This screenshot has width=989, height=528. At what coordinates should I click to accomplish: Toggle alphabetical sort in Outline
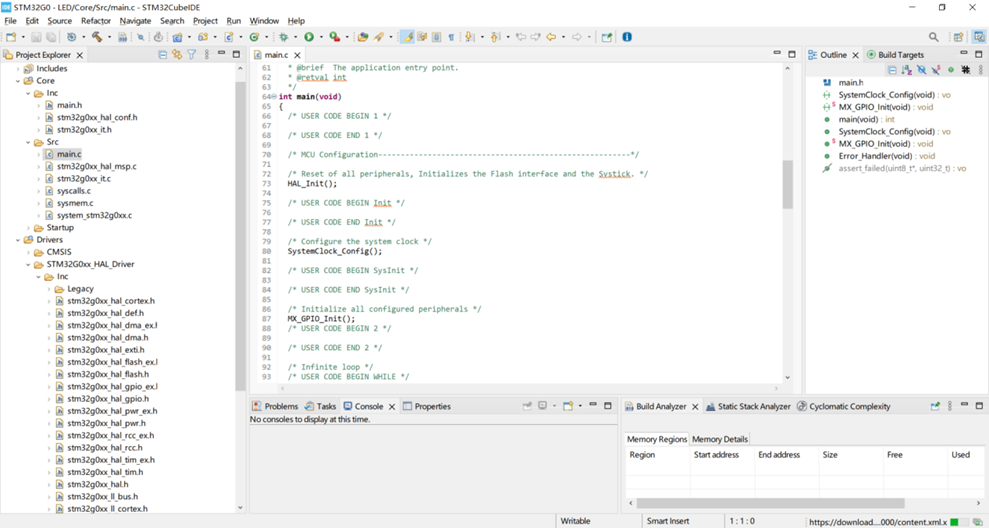point(906,70)
